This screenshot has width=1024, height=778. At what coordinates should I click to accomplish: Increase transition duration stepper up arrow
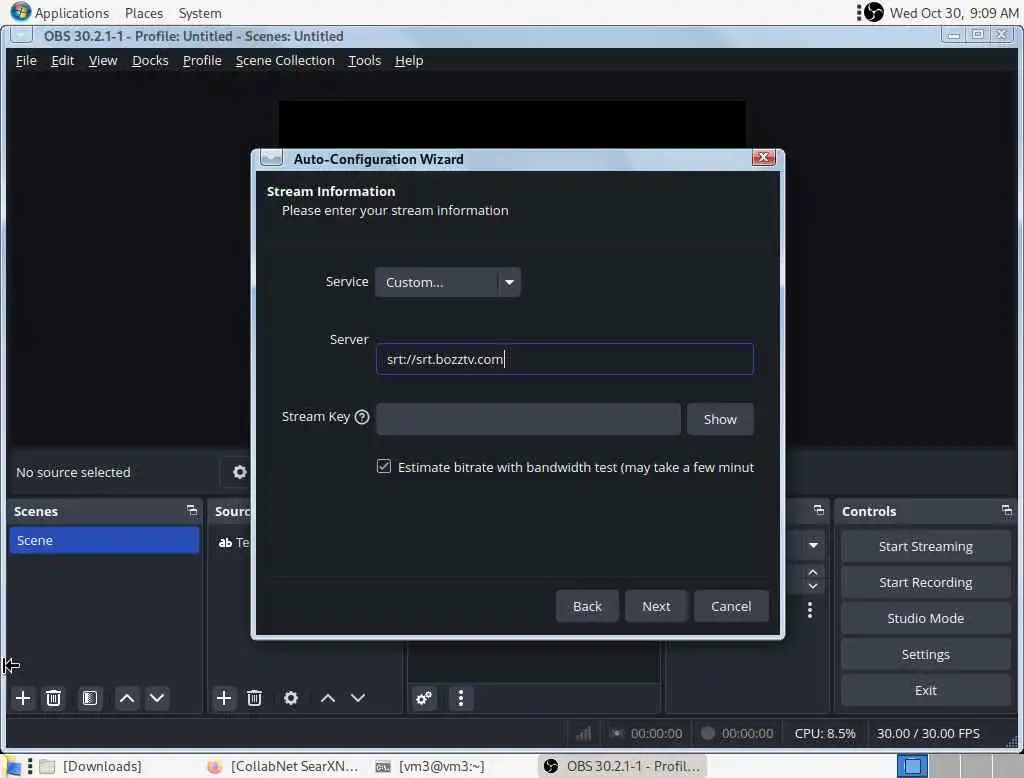click(x=813, y=572)
